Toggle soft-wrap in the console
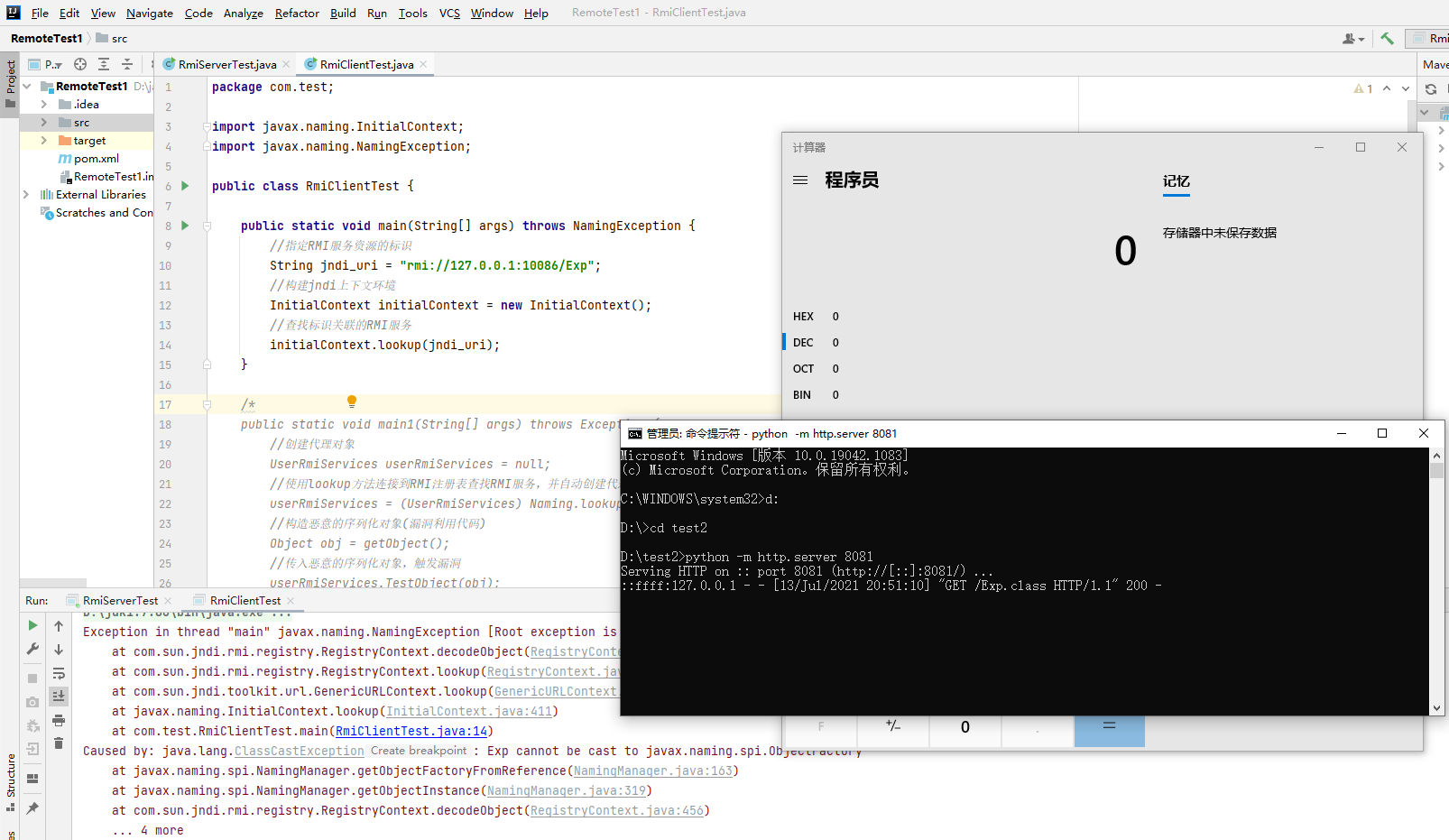1449x840 pixels. (59, 674)
